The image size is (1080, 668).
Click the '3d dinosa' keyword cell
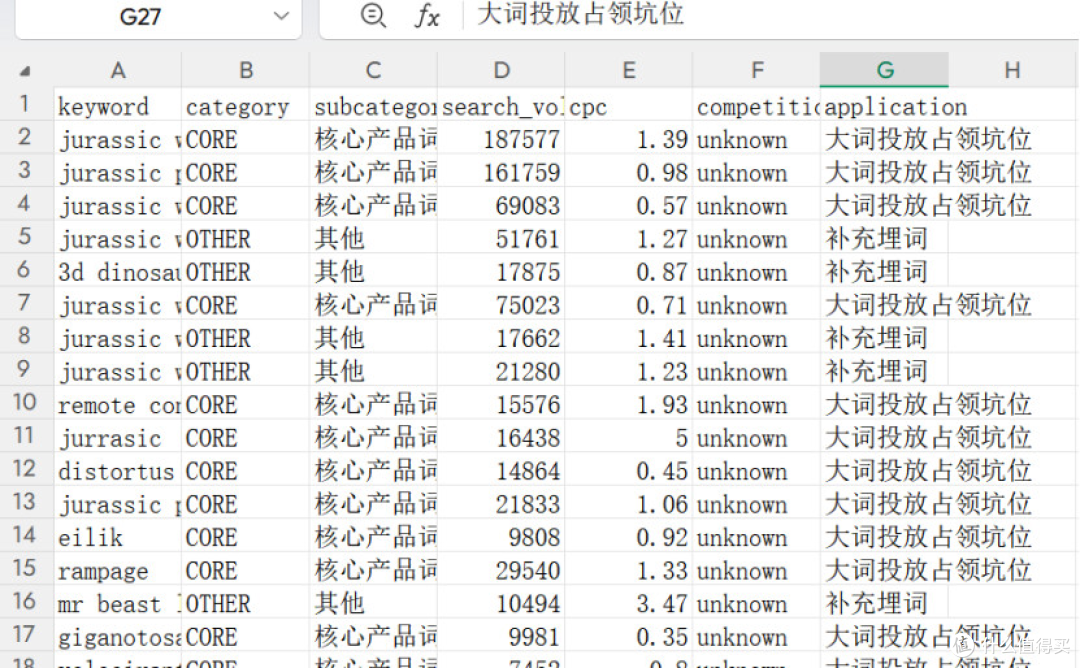coord(118,271)
